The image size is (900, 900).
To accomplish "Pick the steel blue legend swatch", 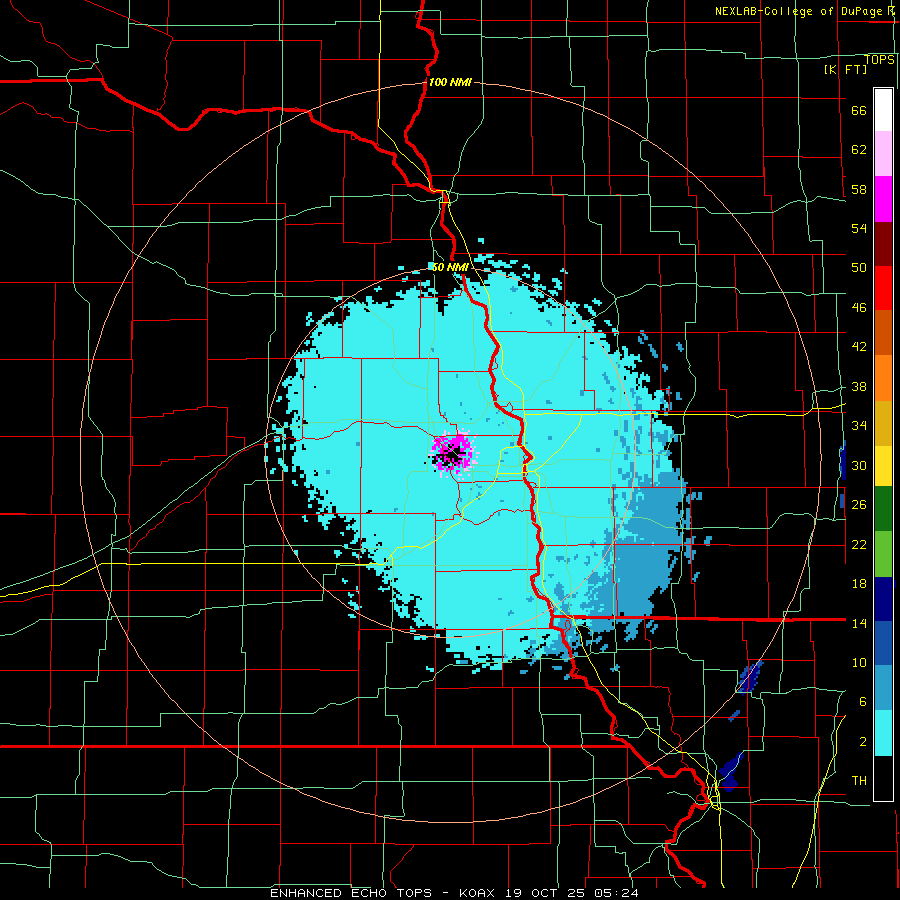I will tap(883, 688).
